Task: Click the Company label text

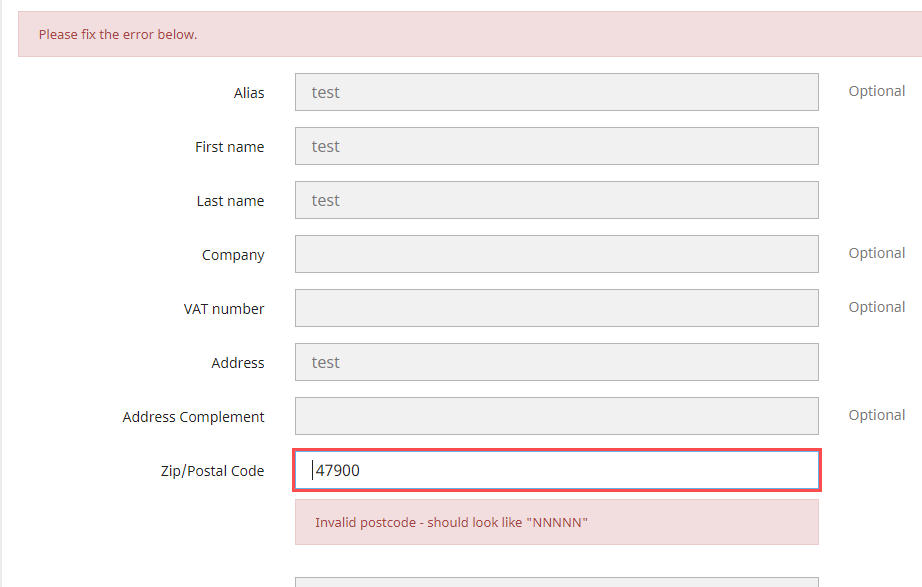Action: point(233,254)
